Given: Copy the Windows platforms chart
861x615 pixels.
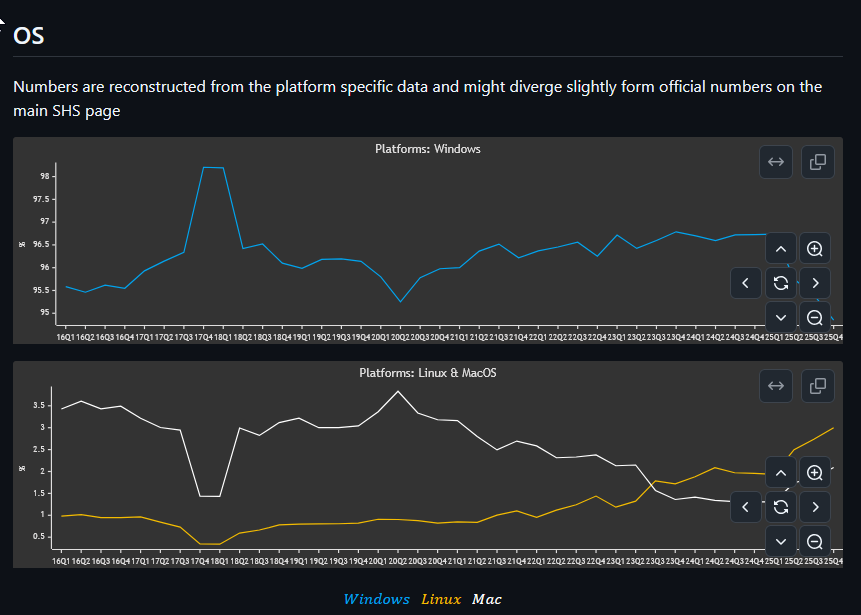Looking at the screenshot, I should click(x=817, y=162).
